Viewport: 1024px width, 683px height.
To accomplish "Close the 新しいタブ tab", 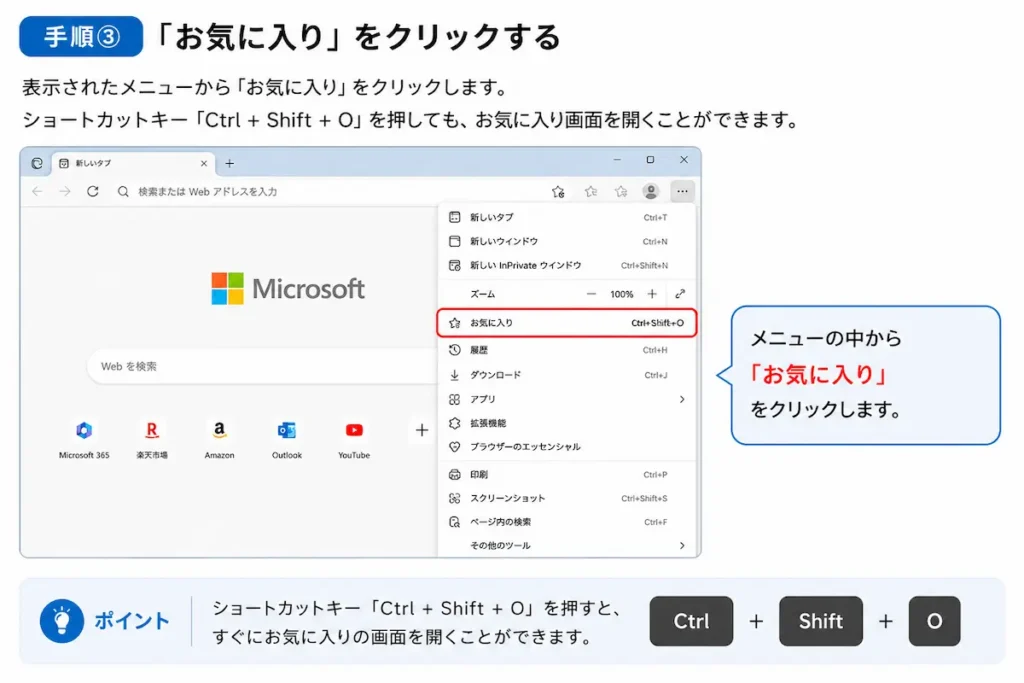I will (204, 163).
